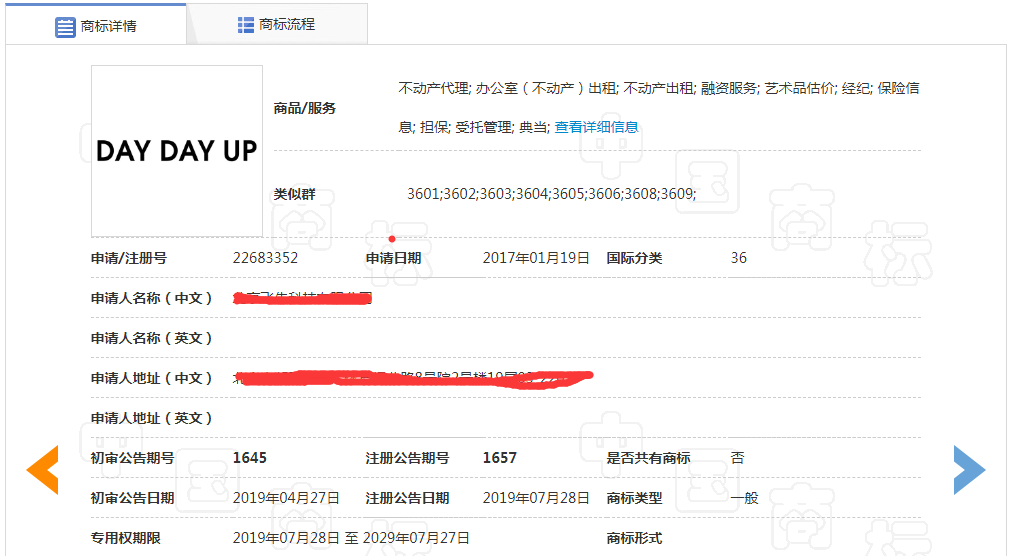
Task: Click the application date 2017年01月19日
Action: pos(536,258)
